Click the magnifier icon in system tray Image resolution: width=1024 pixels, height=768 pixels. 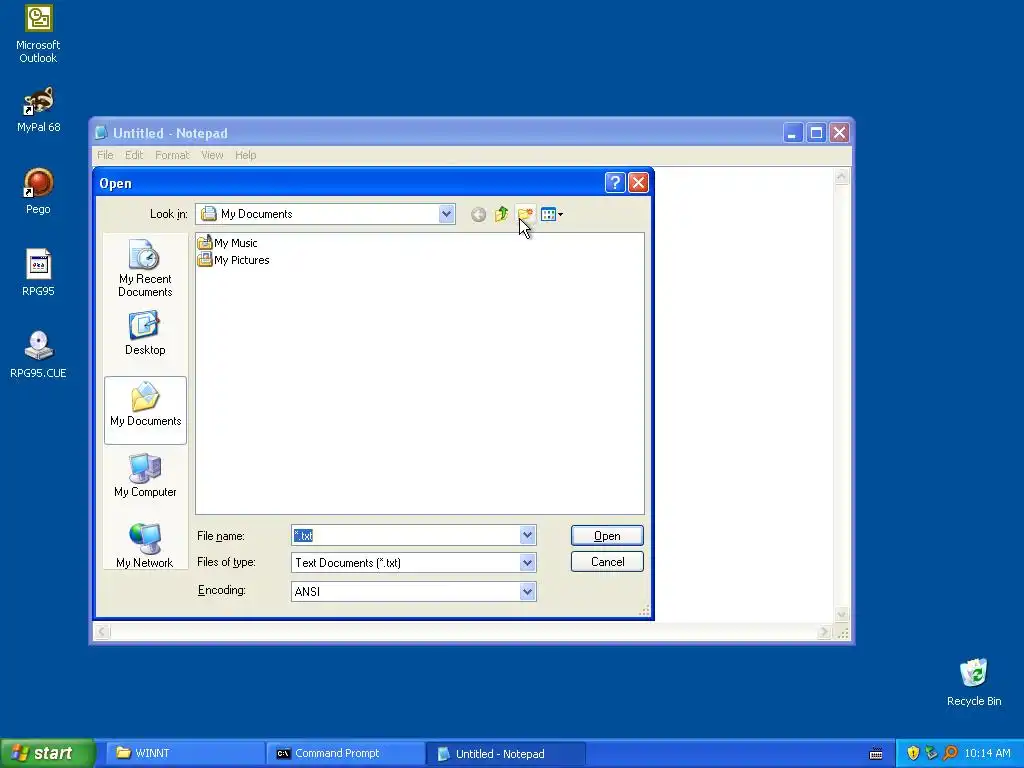click(x=950, y=753)
